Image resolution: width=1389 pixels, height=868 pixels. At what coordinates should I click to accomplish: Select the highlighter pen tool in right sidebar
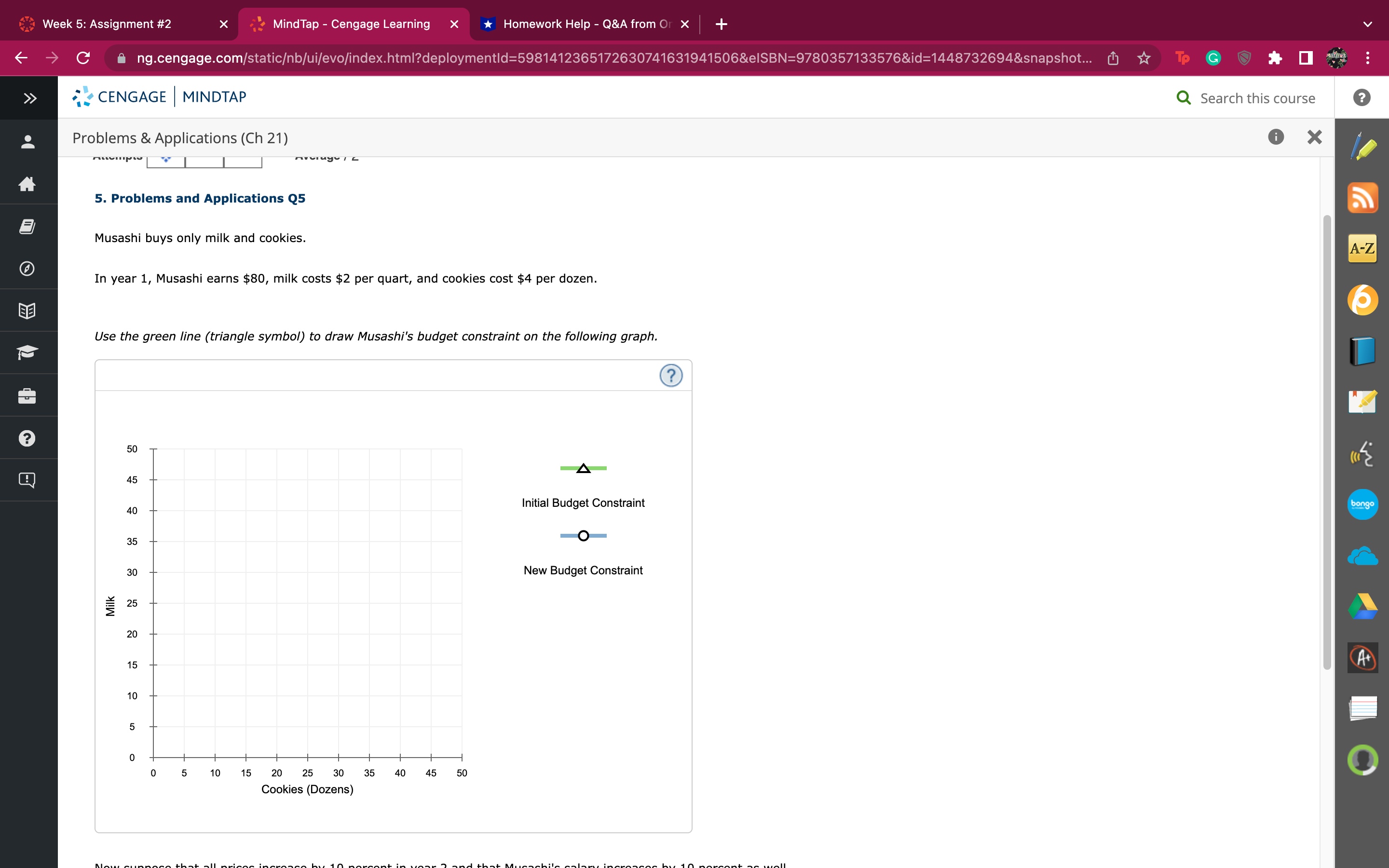point(1363,147)
